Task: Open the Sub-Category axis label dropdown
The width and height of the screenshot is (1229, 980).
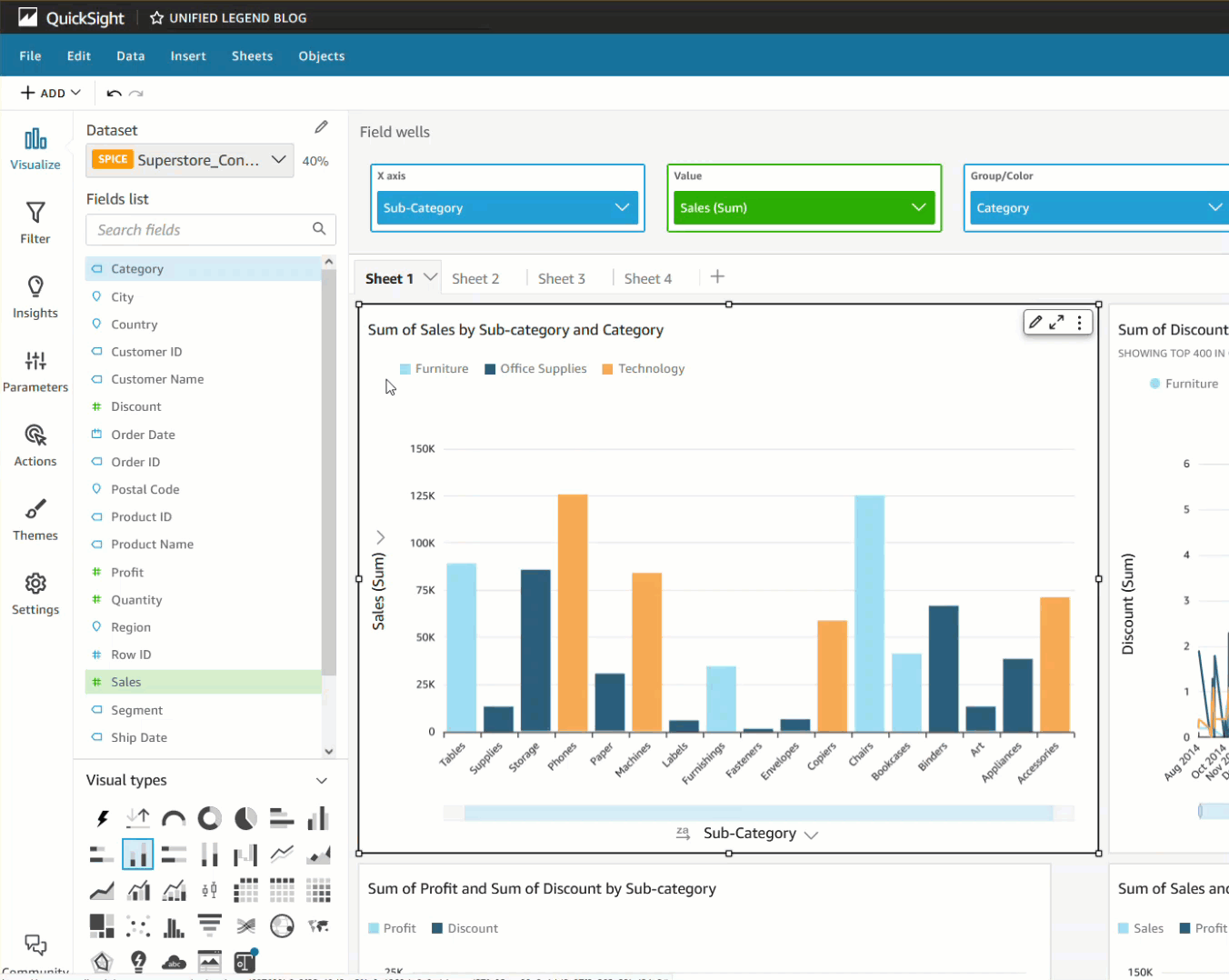Action: coord(811,835)
